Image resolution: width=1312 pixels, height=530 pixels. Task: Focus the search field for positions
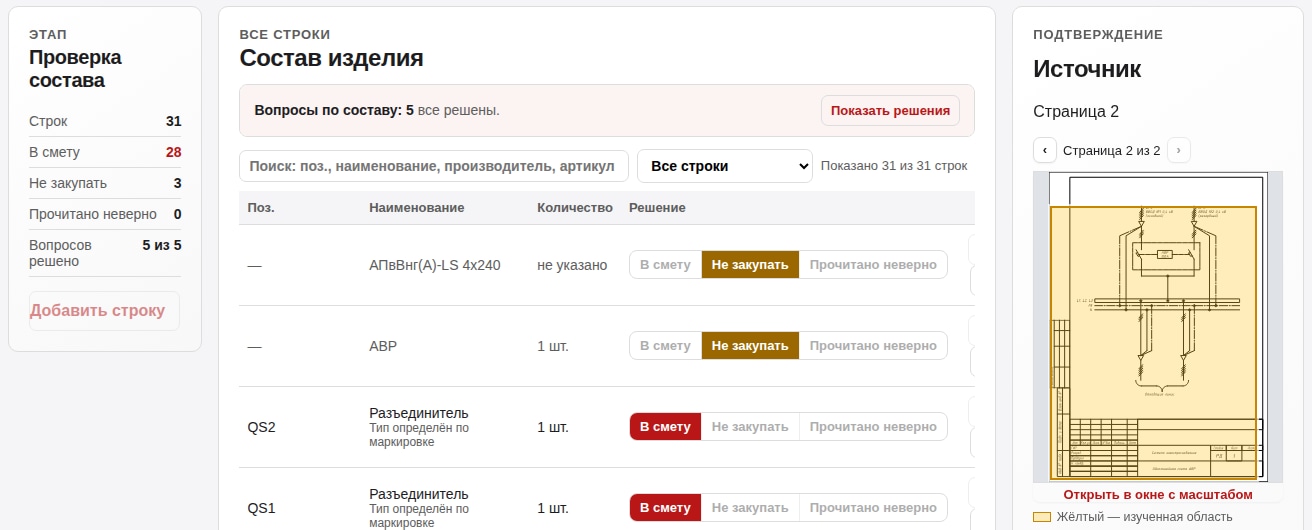click(434, 166)
